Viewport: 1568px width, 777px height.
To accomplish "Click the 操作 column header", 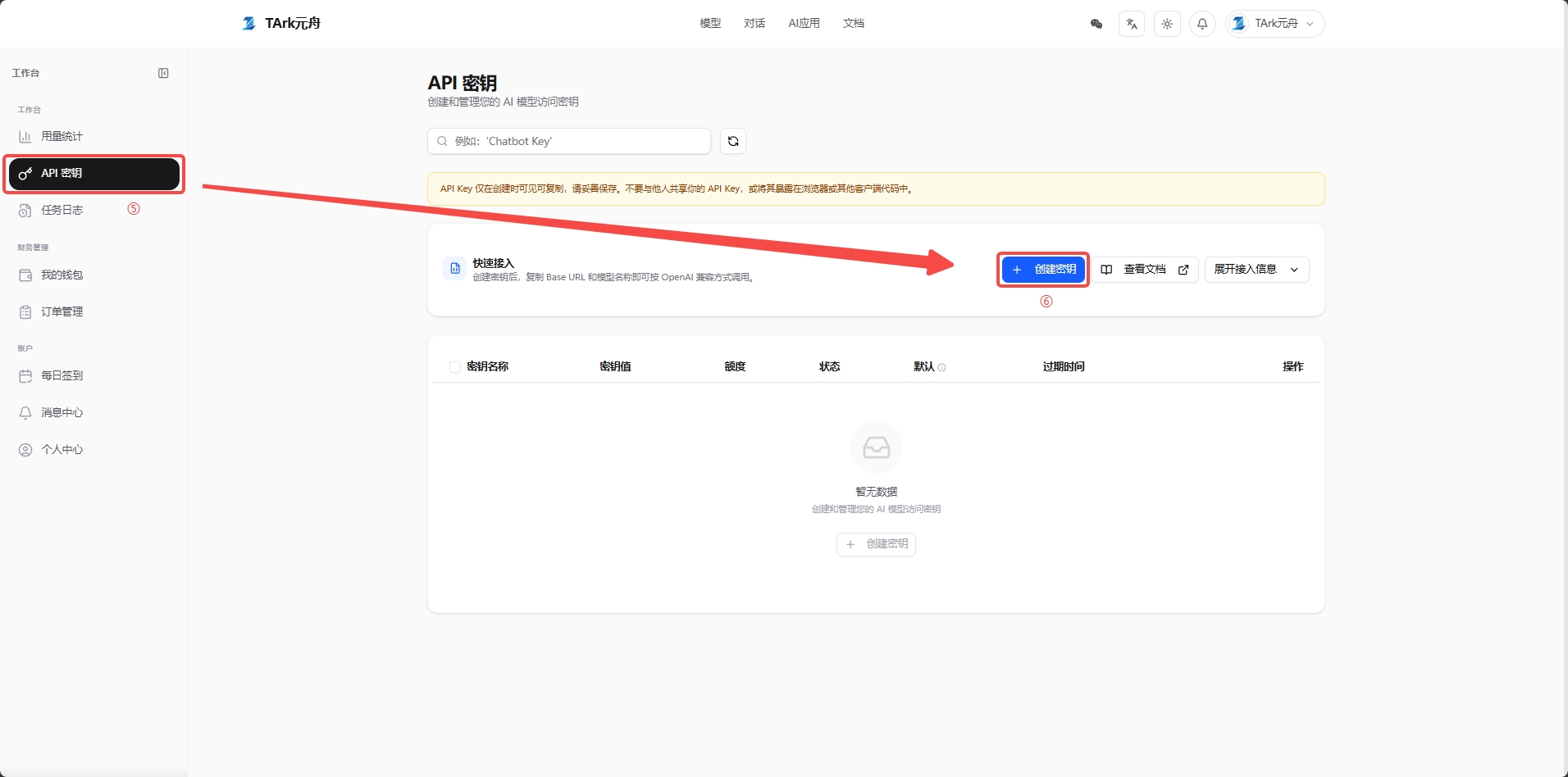I will [1293, 366].
